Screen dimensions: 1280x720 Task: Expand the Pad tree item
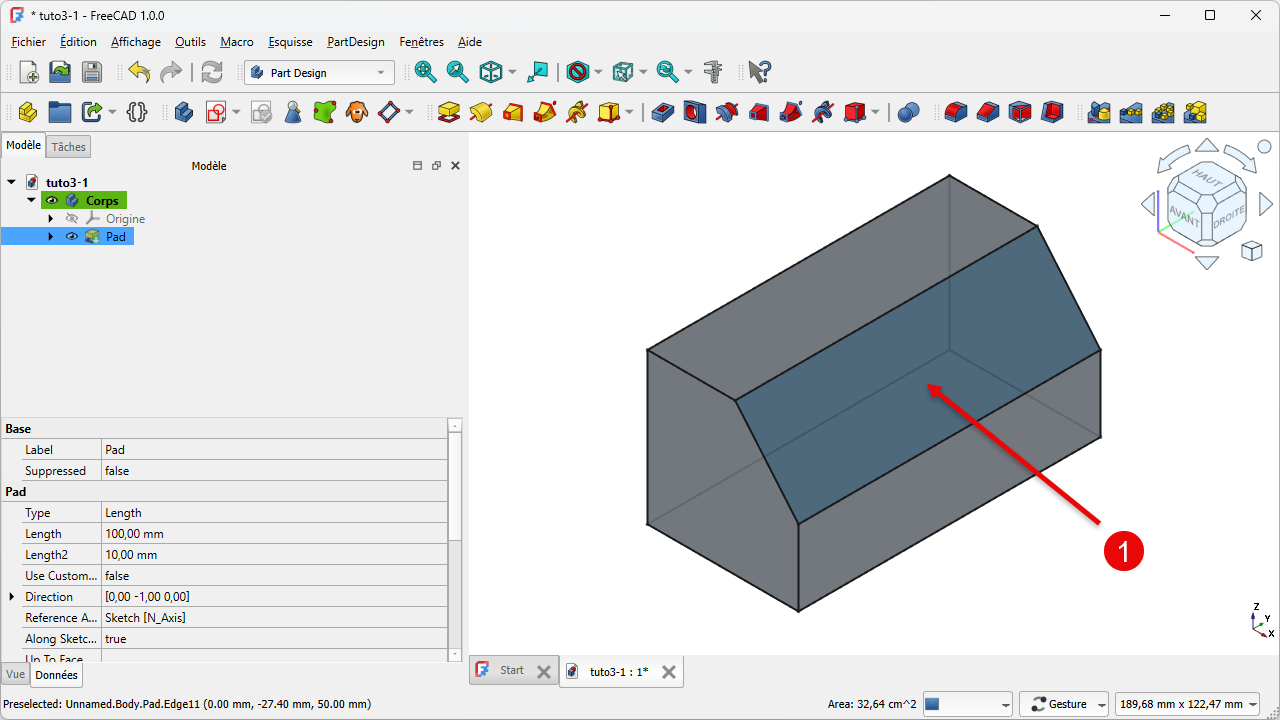click(51, 237)
